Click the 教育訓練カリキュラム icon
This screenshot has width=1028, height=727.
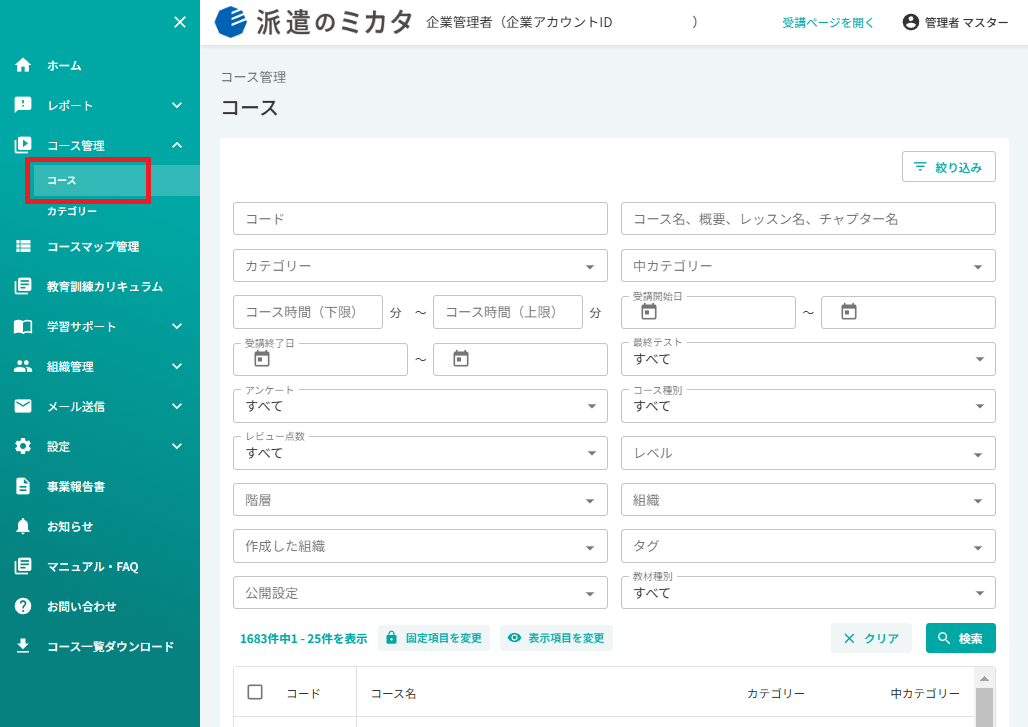tap(23, 286)
